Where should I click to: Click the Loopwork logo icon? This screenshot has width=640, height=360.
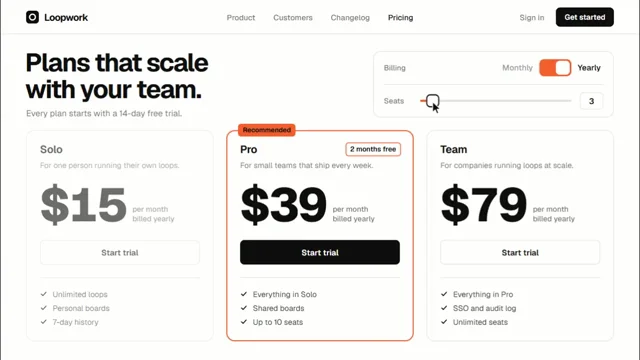point(32,17)
